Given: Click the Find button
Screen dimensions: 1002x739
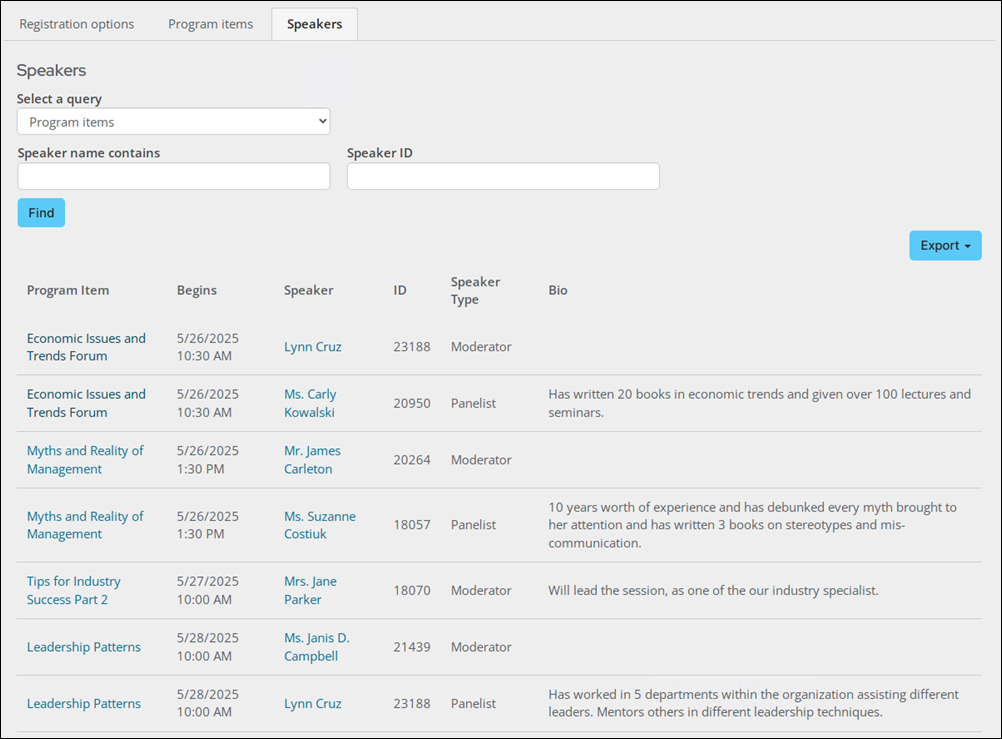Looking at the screenshot, I should pos(41,213).
